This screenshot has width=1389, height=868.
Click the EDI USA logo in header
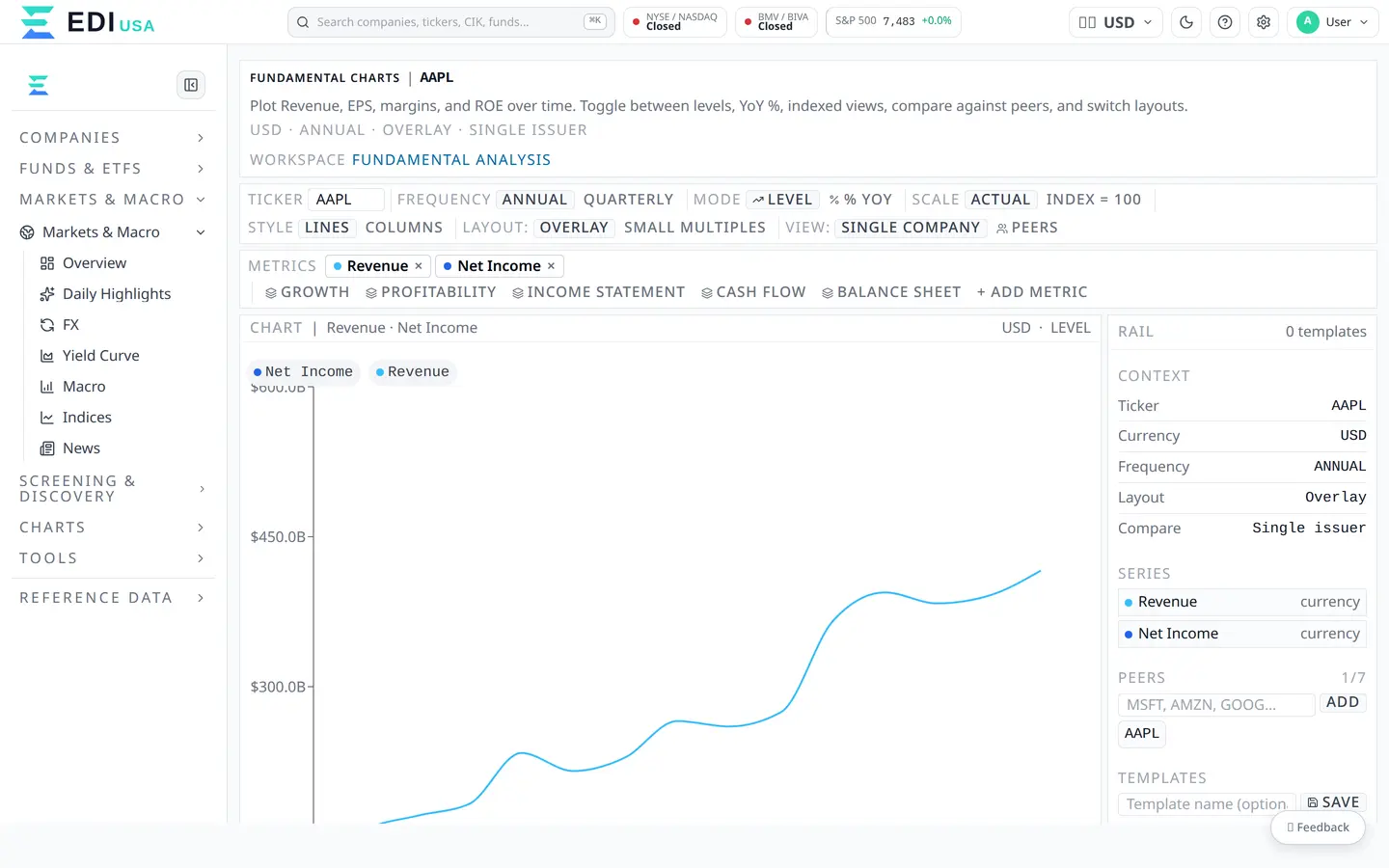point(87,22)
